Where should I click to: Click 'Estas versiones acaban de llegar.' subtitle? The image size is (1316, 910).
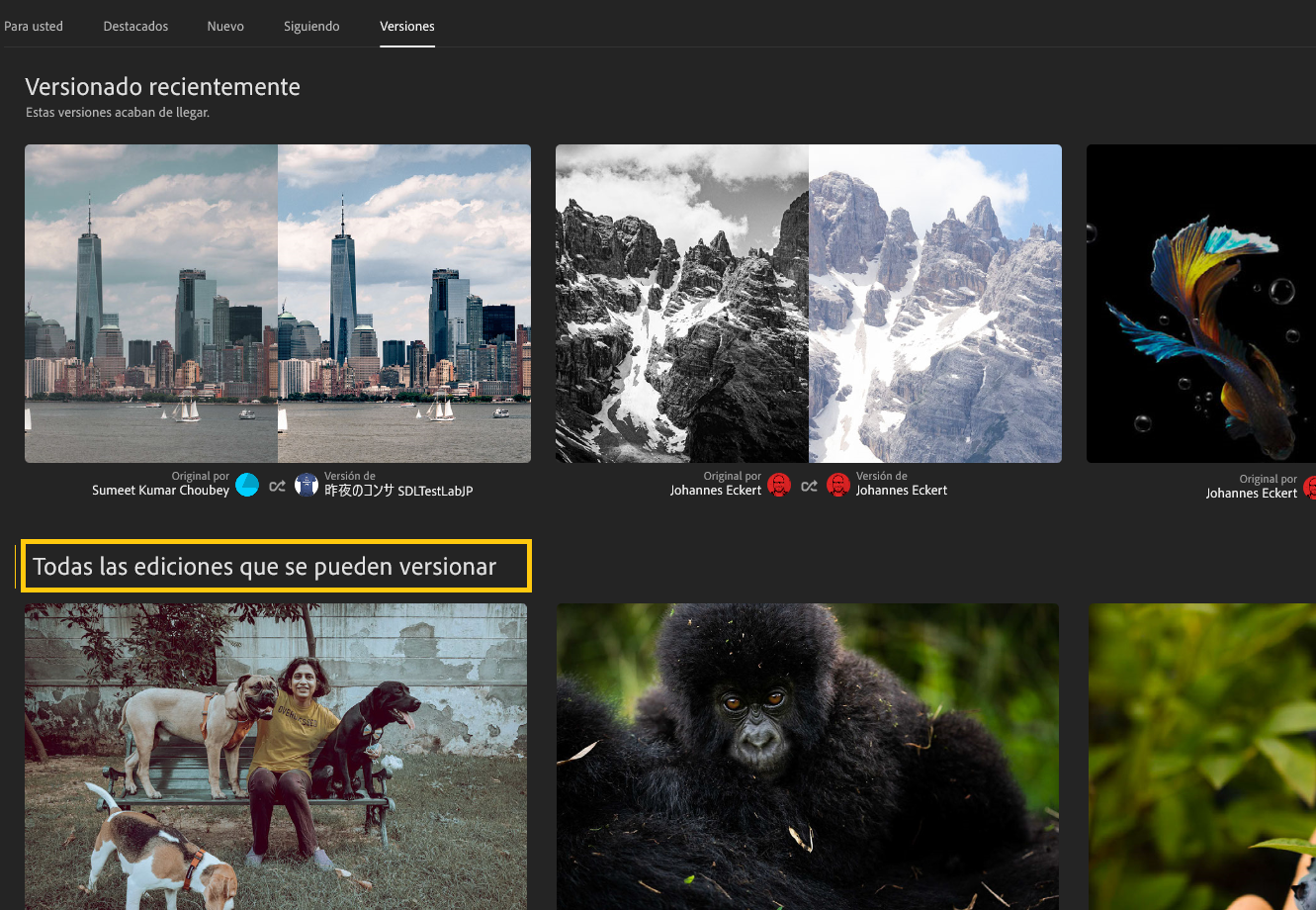[x=118, y=113]
